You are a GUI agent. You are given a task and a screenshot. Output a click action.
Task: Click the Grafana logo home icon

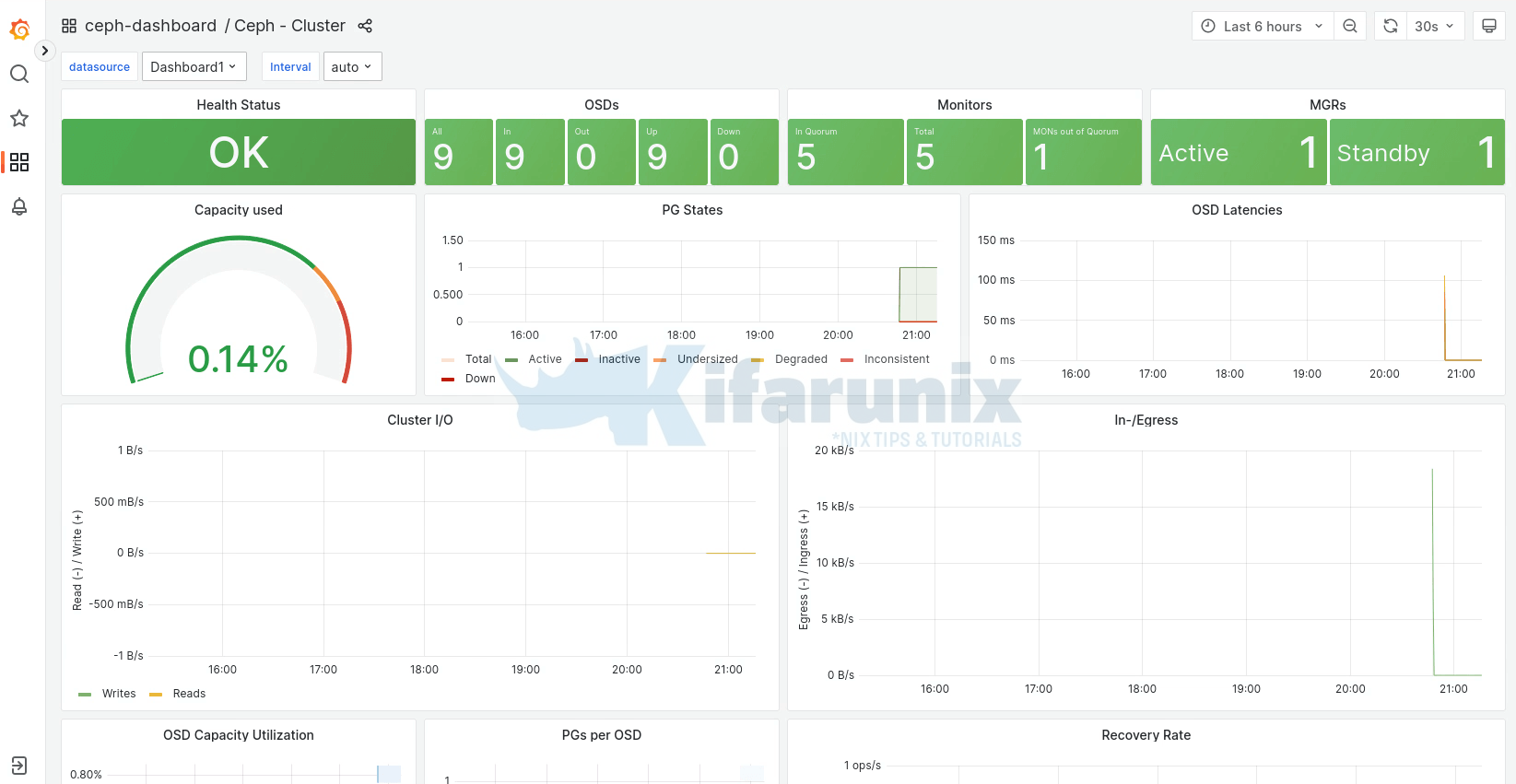click(x=19, y=29)
